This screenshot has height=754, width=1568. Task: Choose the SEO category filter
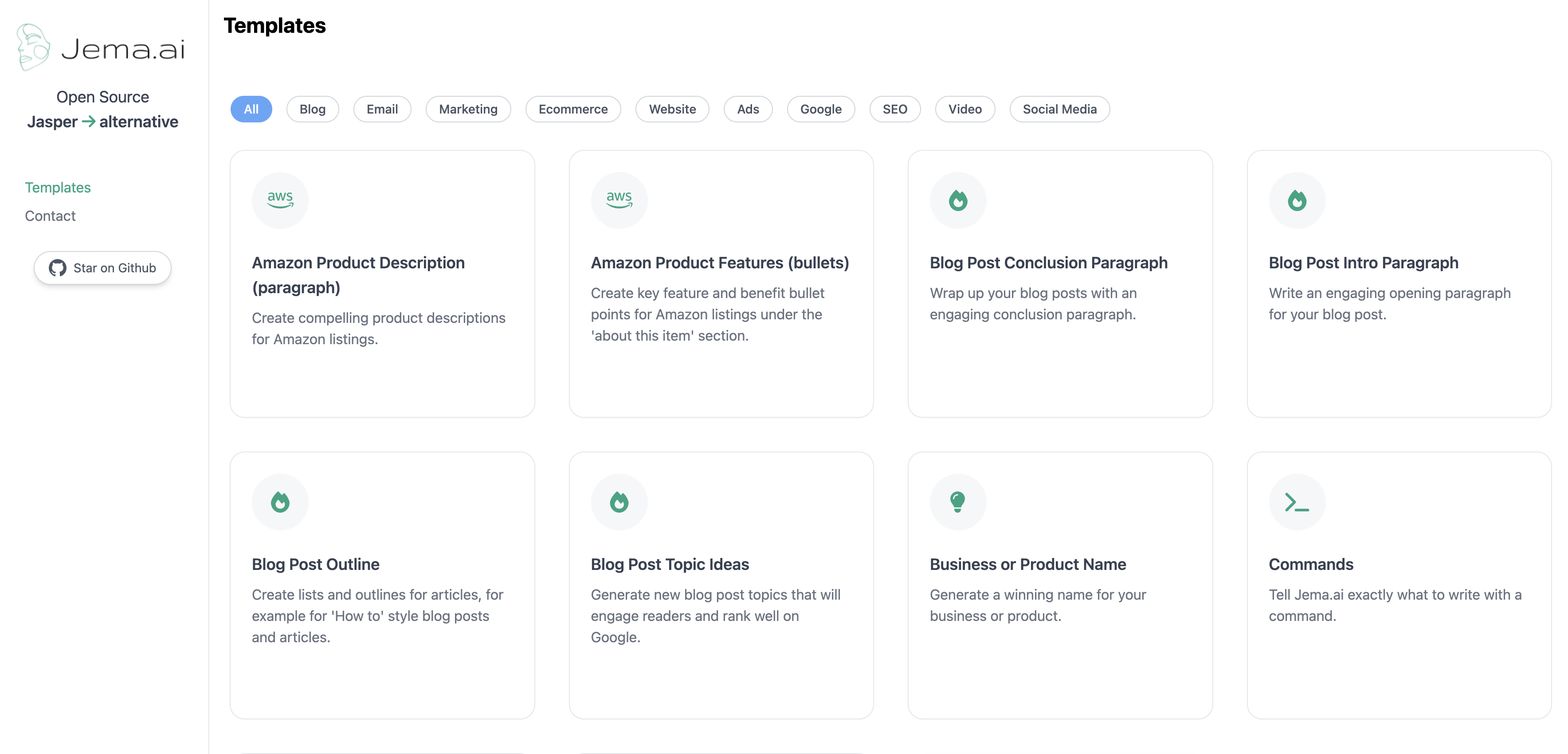click(894, 109)
